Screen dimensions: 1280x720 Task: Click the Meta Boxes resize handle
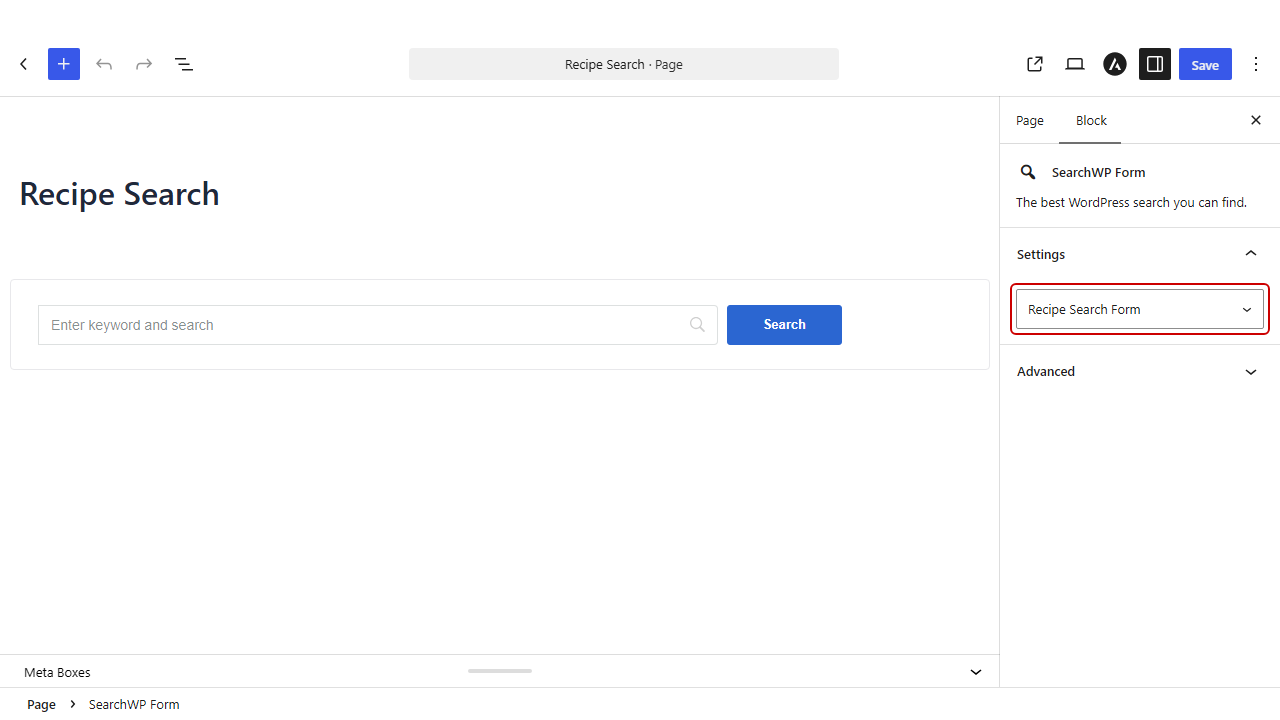pyautogui.click(x=500, y=671)
